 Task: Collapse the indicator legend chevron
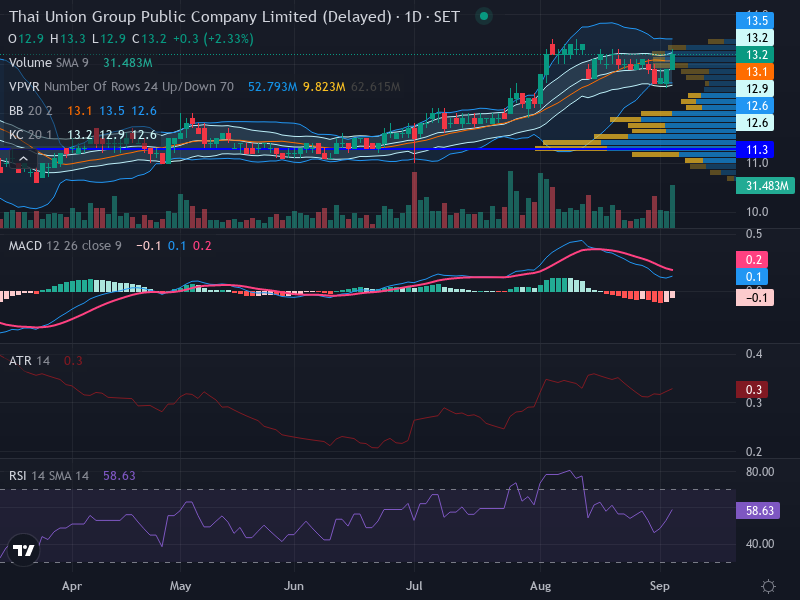[23, 159]
